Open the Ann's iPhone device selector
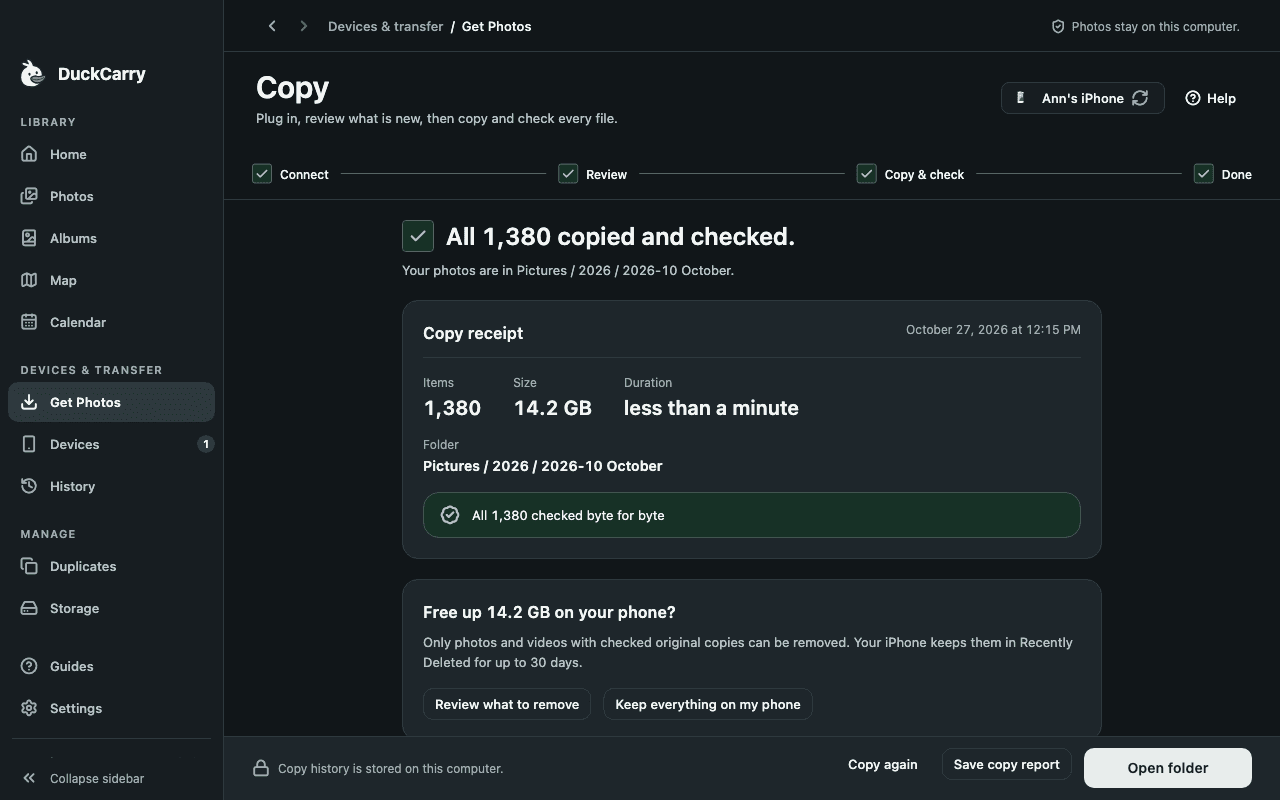Viewport: 1280px width, 800px height. coord(1083,98)
